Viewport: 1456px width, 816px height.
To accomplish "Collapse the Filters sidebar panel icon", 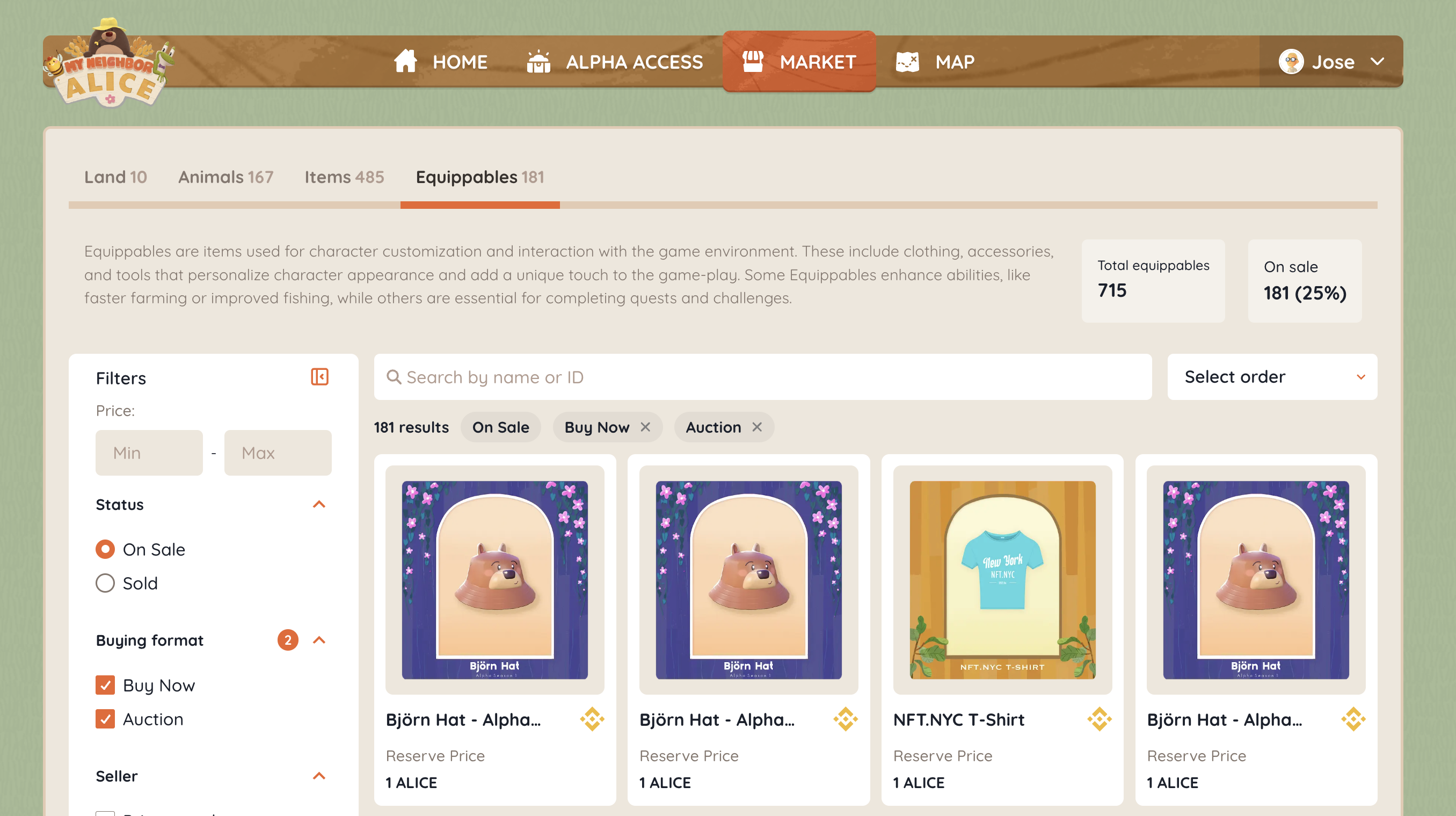I will coord(319,377).
